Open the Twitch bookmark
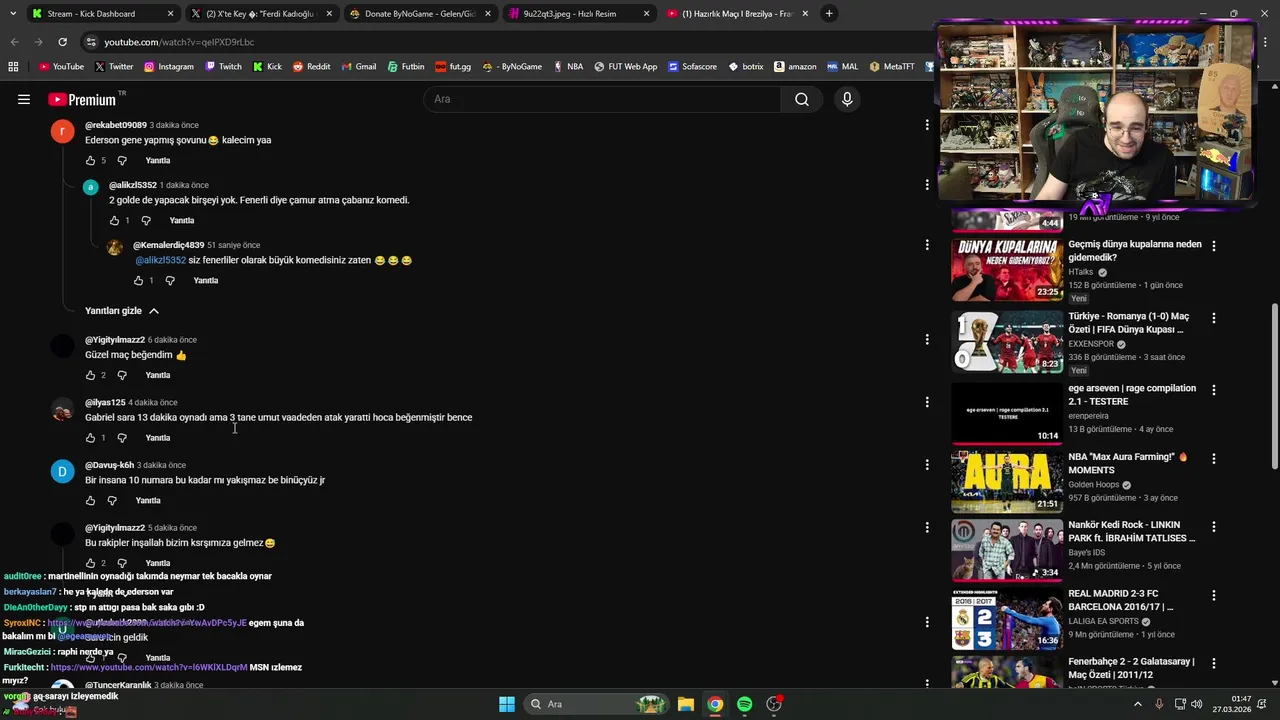Viewport: 1280px width, 720px height. (x=223, y=66)
